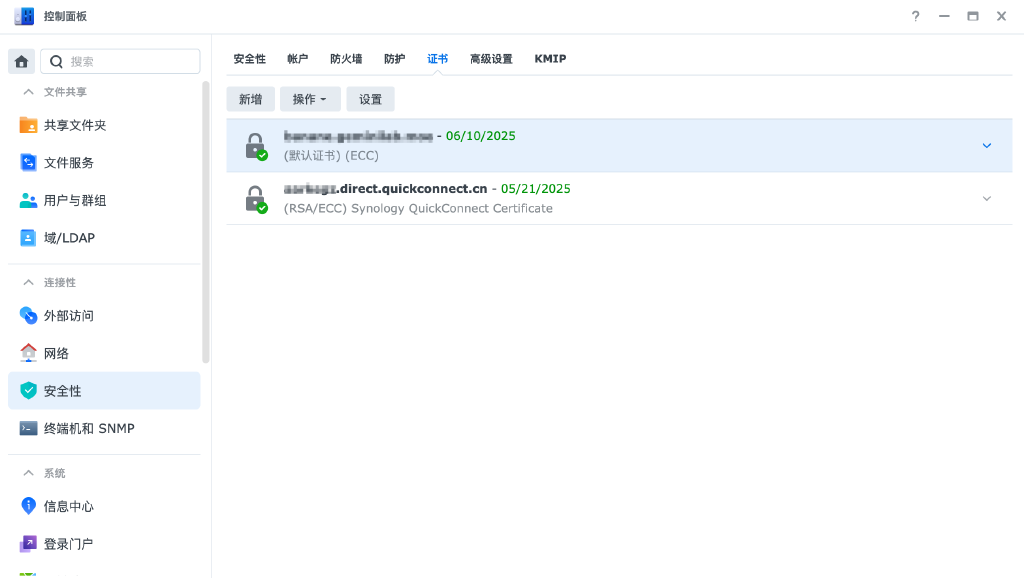
Task: Click the 新增 button
Action: (x=250, y=99)
